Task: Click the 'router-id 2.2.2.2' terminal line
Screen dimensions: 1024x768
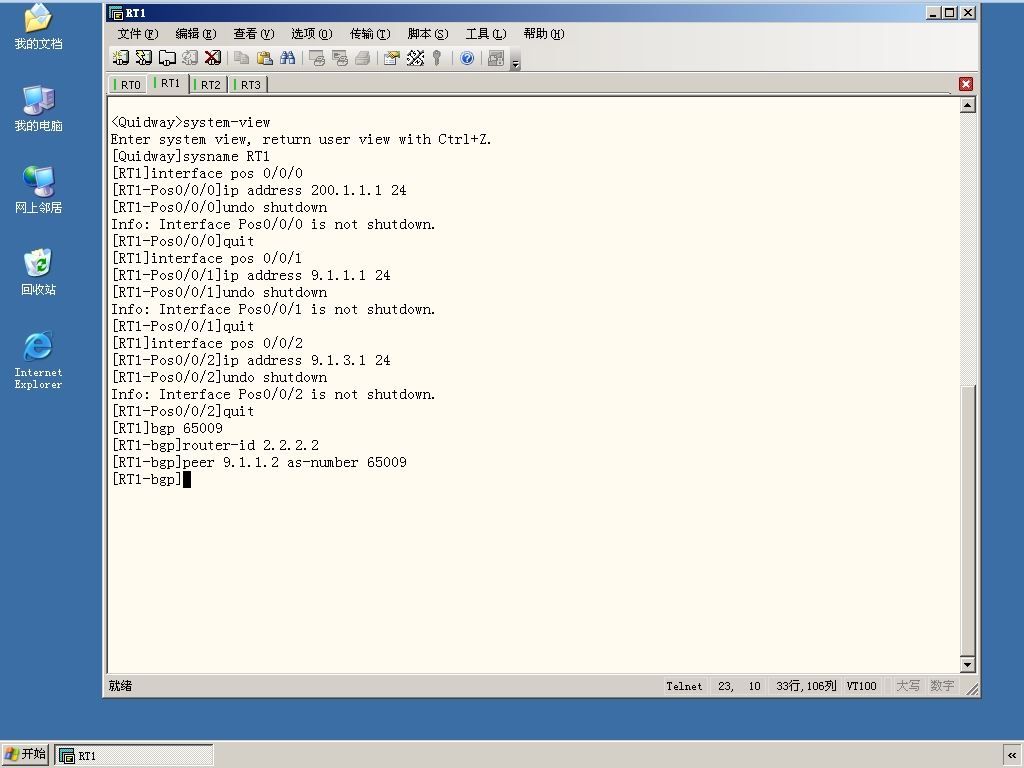Action: tap(250, 445)
